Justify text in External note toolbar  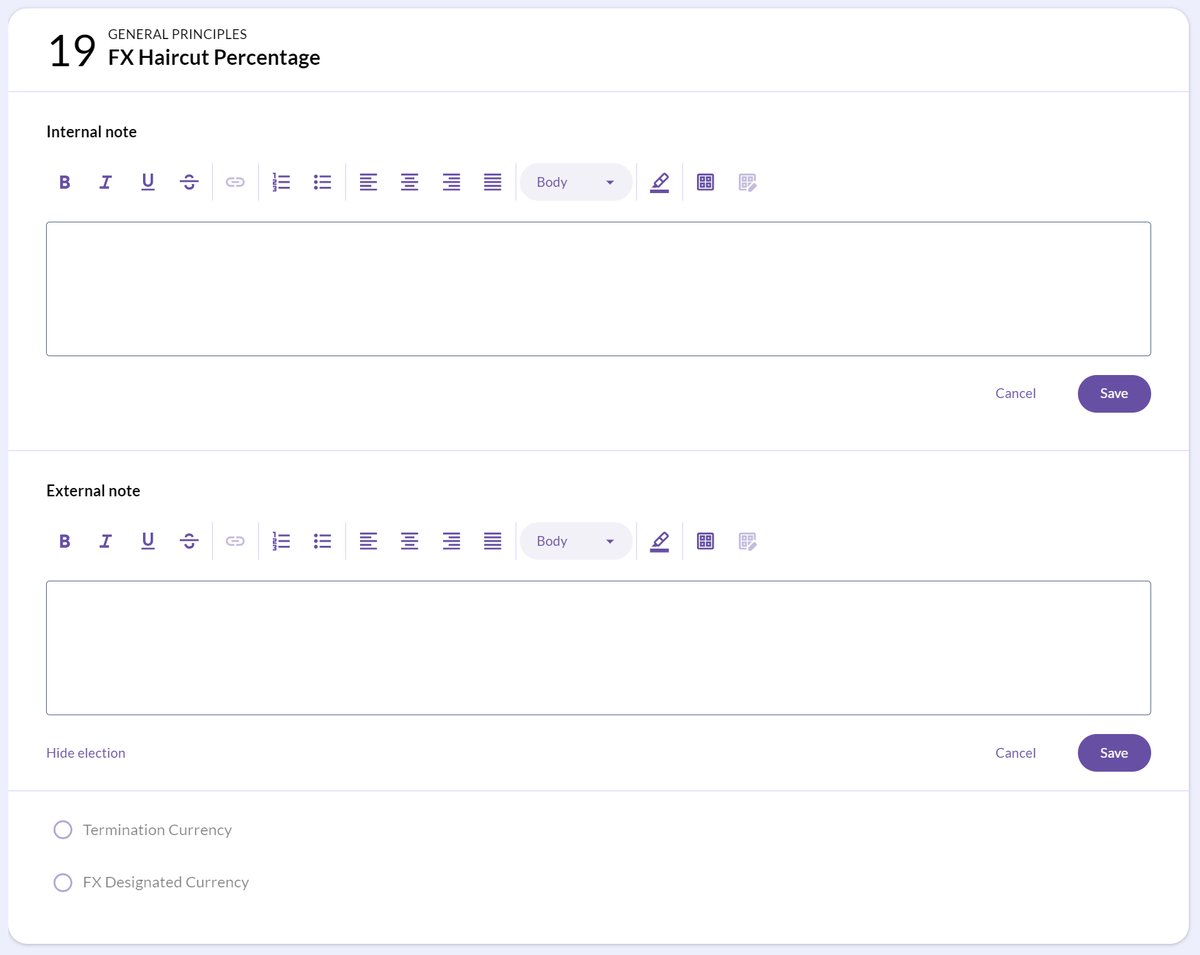click(x=492, y=541)
